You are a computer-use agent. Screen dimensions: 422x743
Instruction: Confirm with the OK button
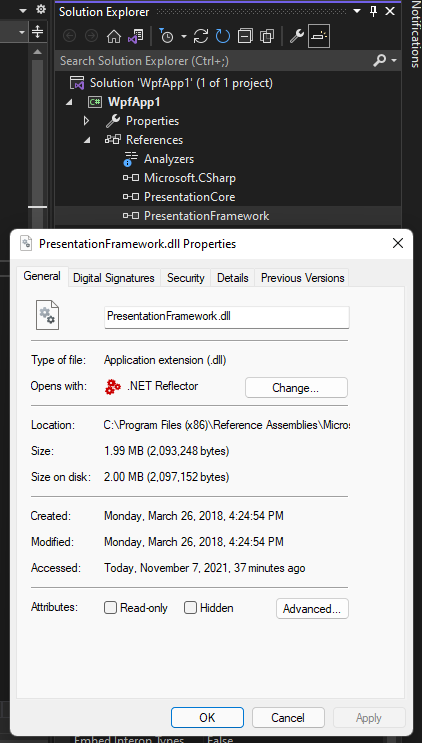(x=207, y=717)
